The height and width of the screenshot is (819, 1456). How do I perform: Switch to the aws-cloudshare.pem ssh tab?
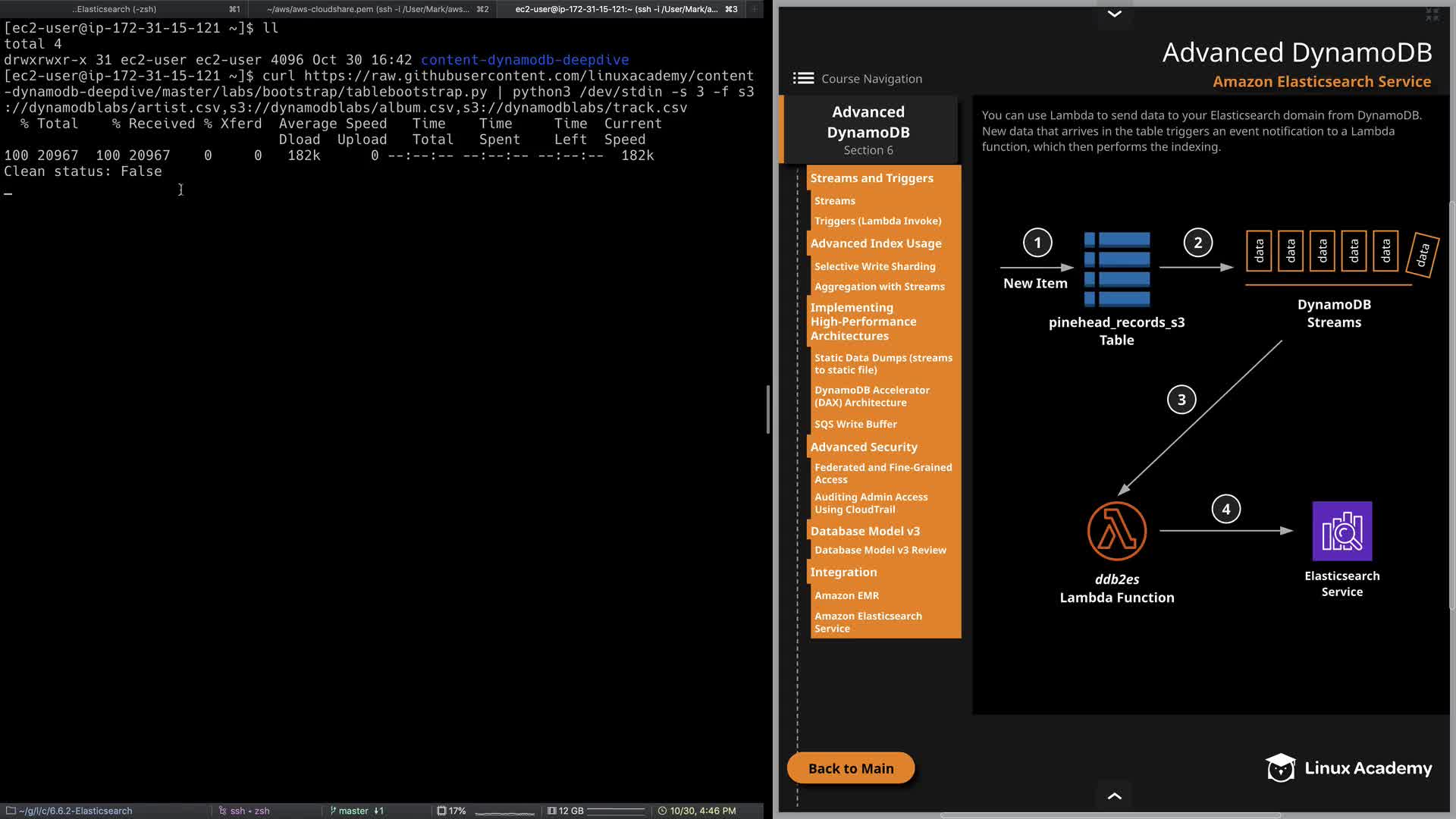tap(368, 9)
